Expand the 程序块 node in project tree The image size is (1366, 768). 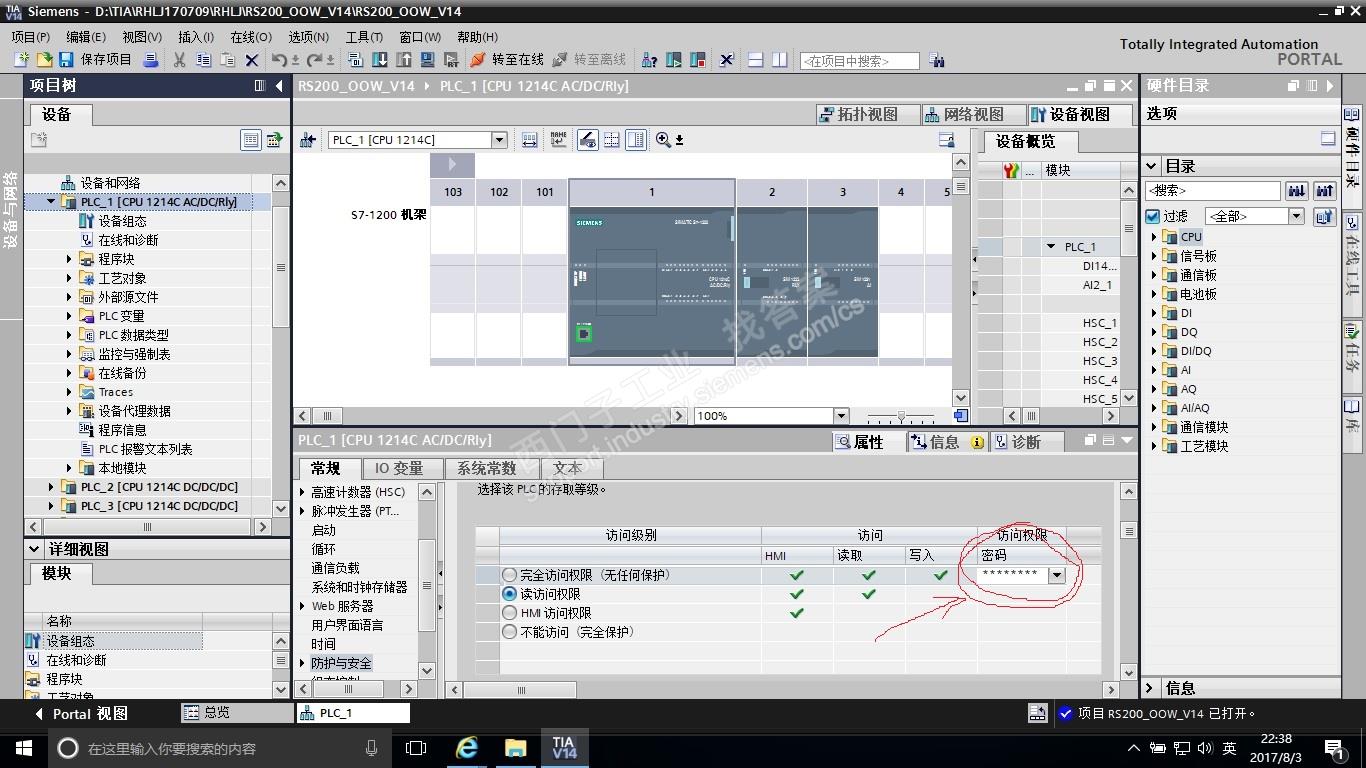point(69,259)
